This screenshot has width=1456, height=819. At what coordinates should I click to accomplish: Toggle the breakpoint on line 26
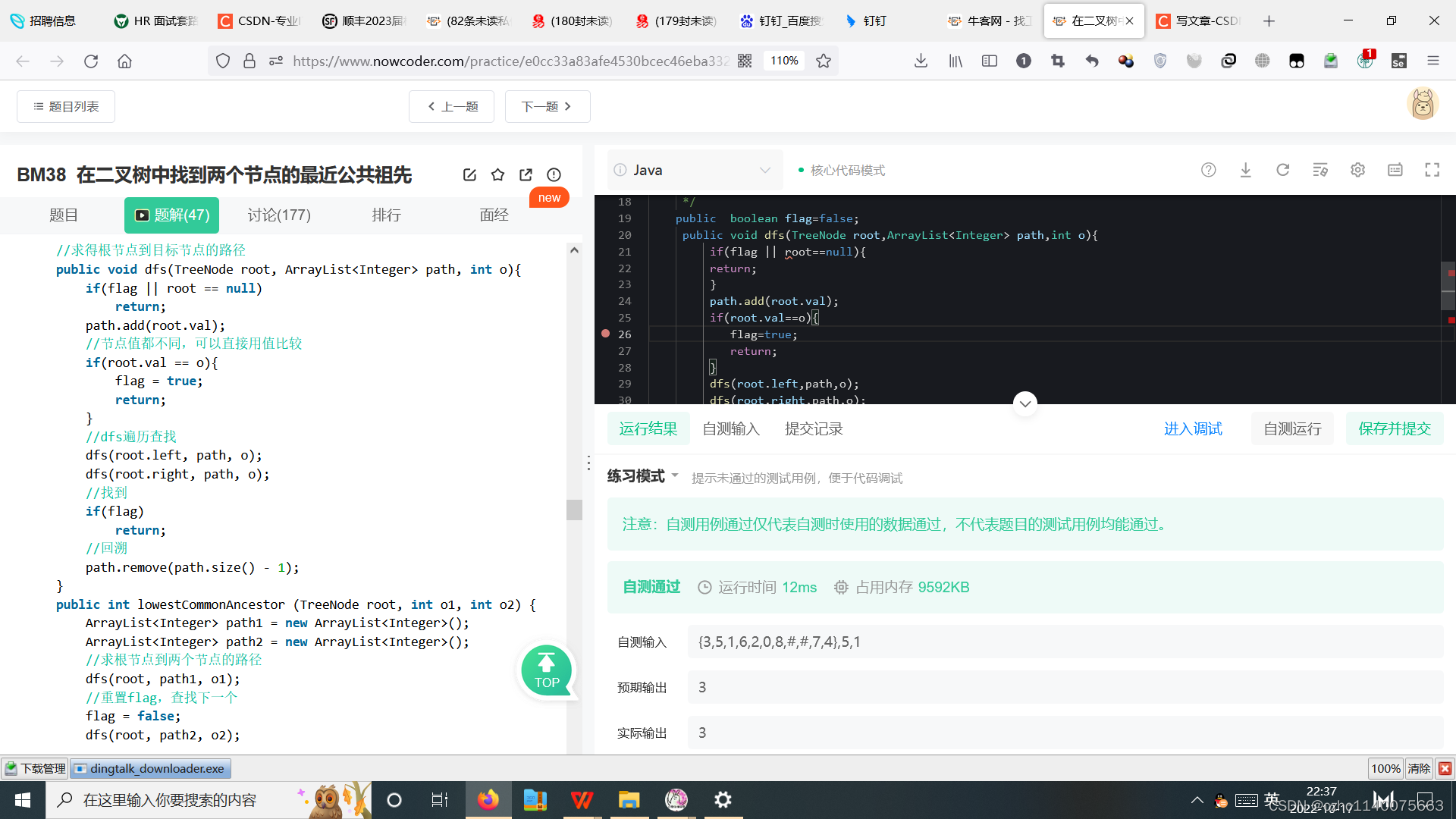605,334
